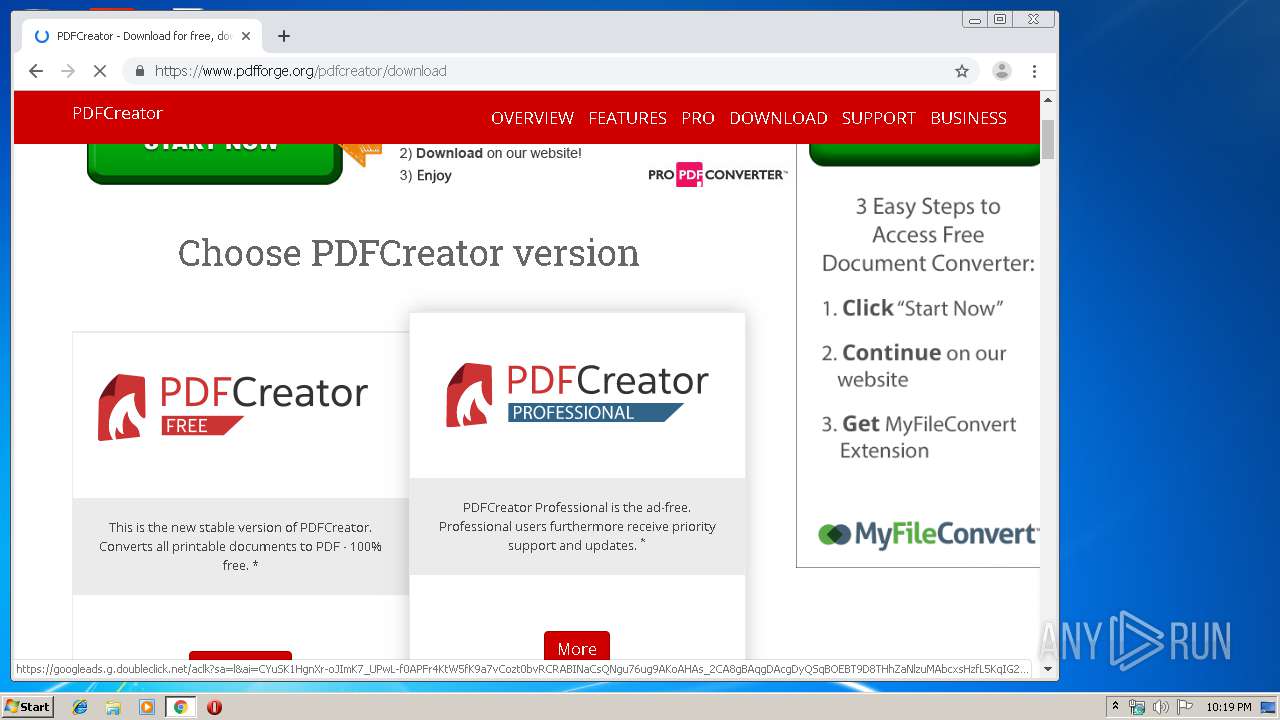Click the red button under PDFCreator Free
The width and height of the screenshot is (1280, 720).
pos(240,657)
